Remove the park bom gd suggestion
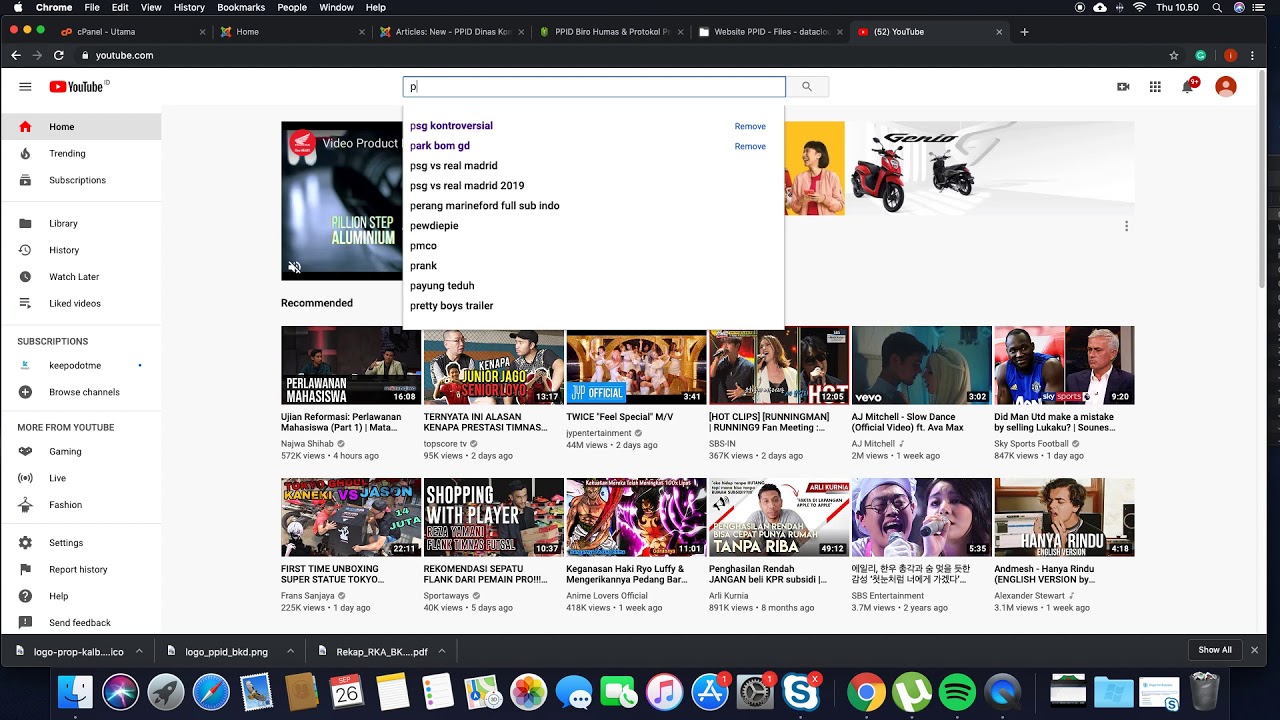This screenshot has height=720, width=1280. pos(750,146)
